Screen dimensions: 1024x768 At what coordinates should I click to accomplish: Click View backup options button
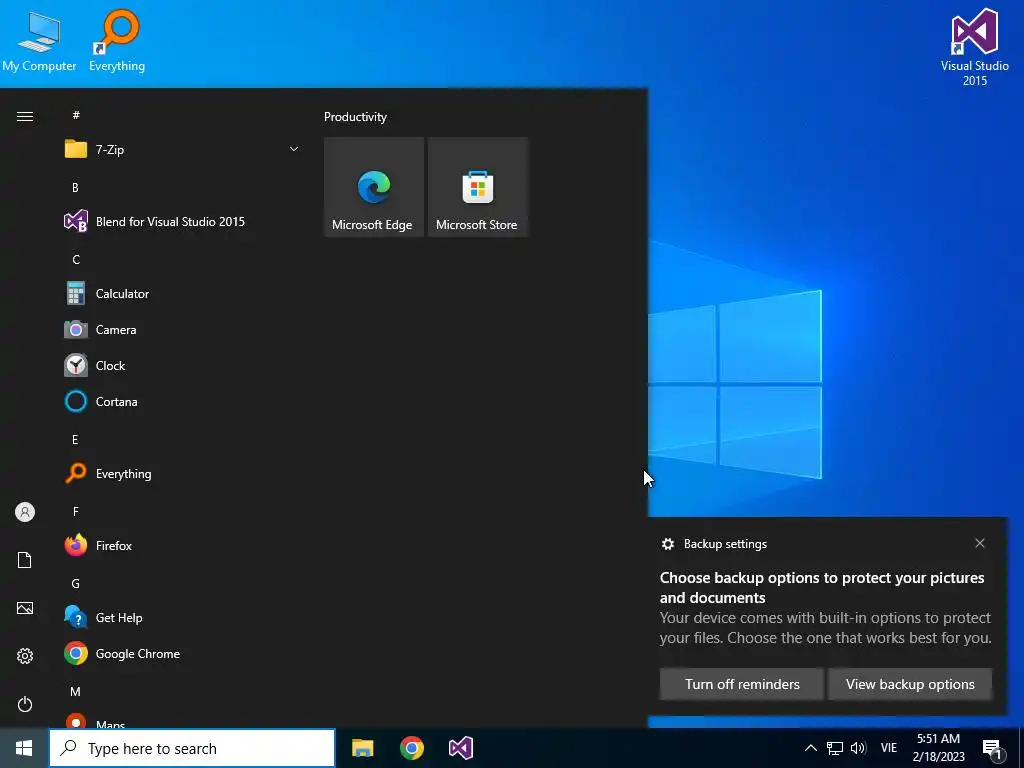click(x=910, y=684)
